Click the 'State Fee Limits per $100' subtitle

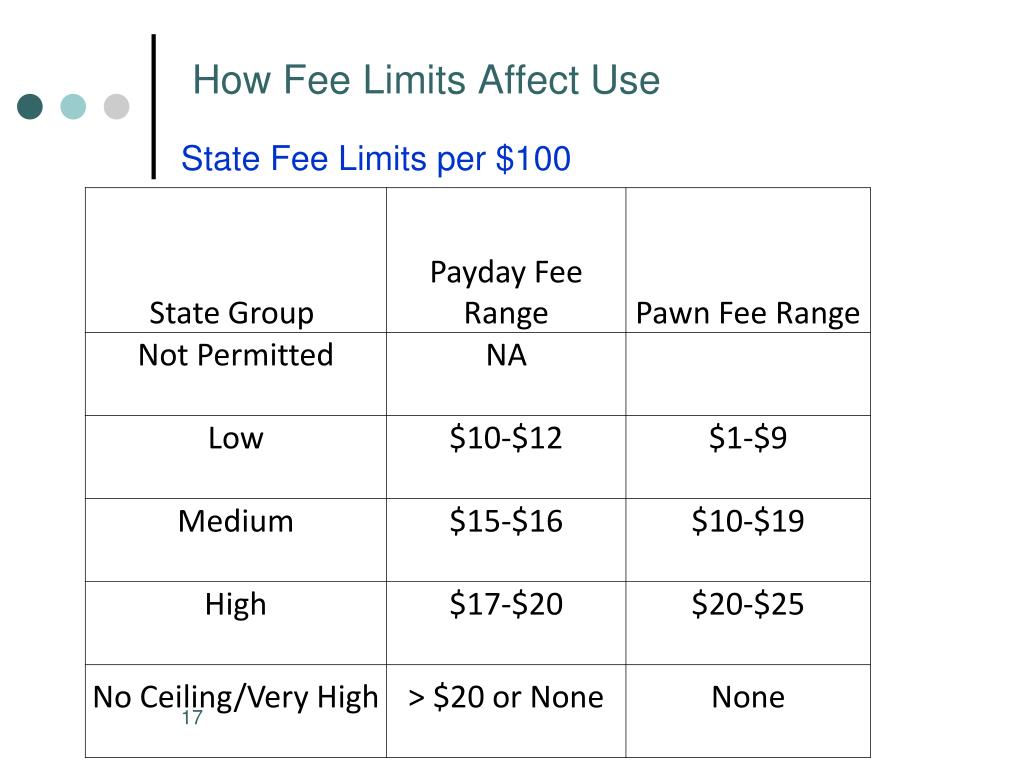(x=376, y=159)
